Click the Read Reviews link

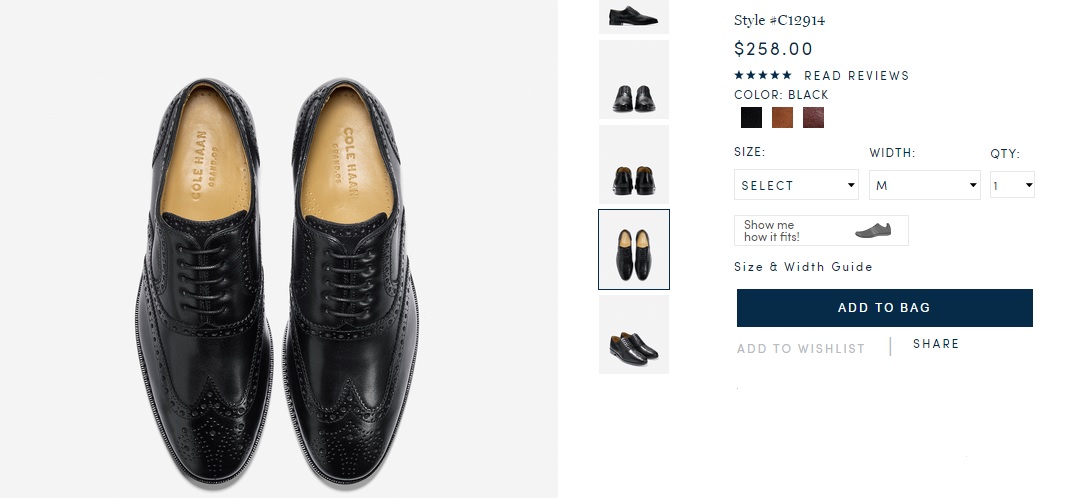point(856,76)
